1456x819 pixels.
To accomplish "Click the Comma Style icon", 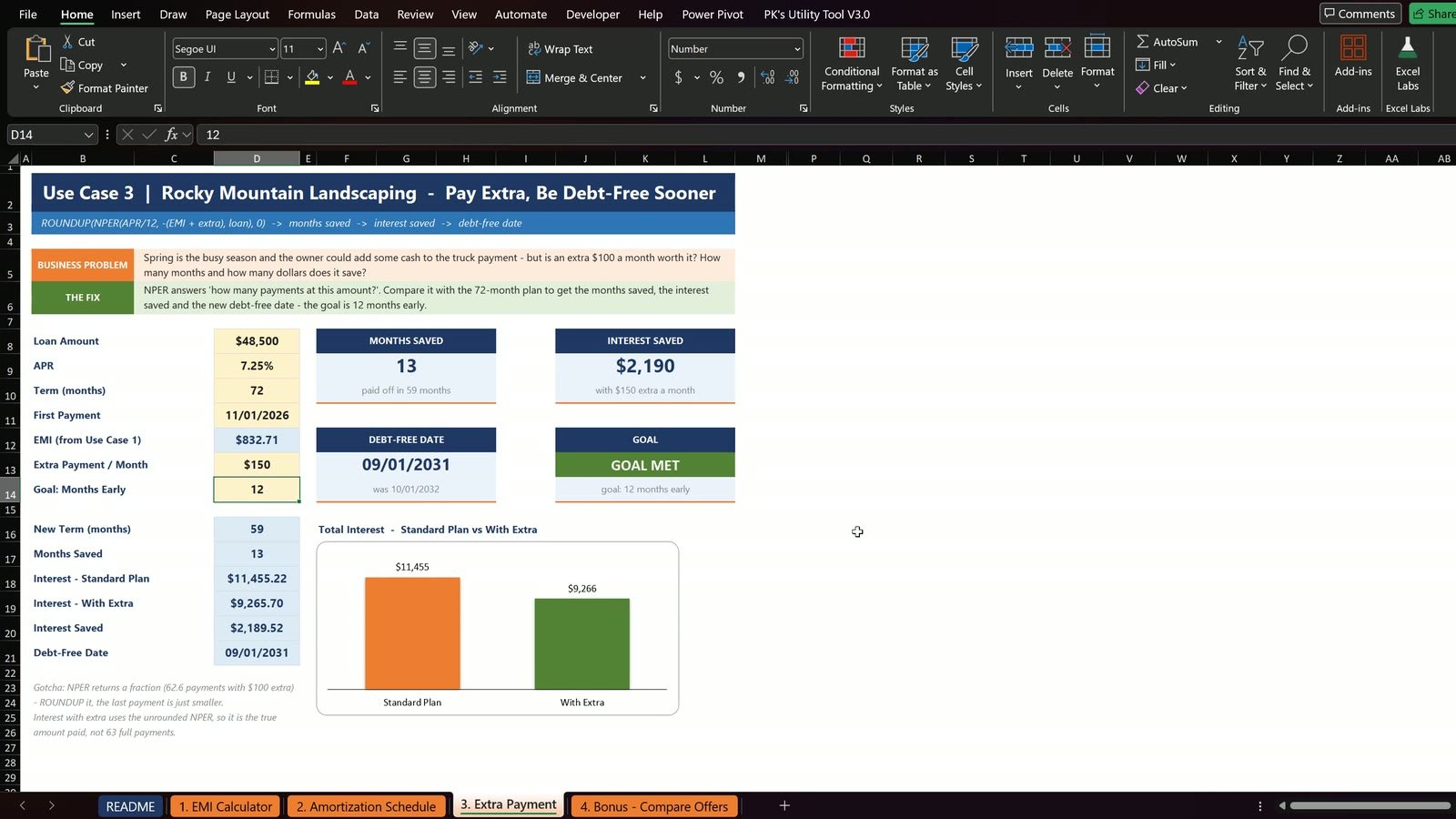I will (741, 77).
